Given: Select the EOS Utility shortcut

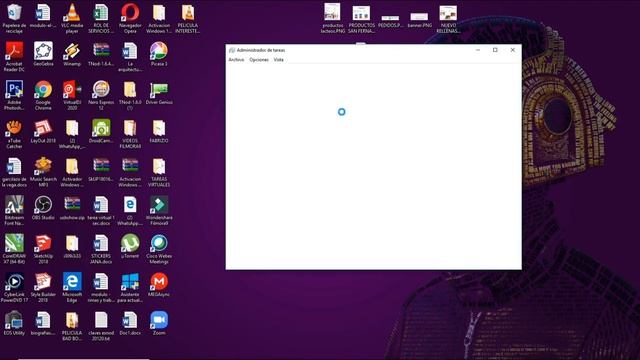Looking at the screenshot, I should (14, 323).
